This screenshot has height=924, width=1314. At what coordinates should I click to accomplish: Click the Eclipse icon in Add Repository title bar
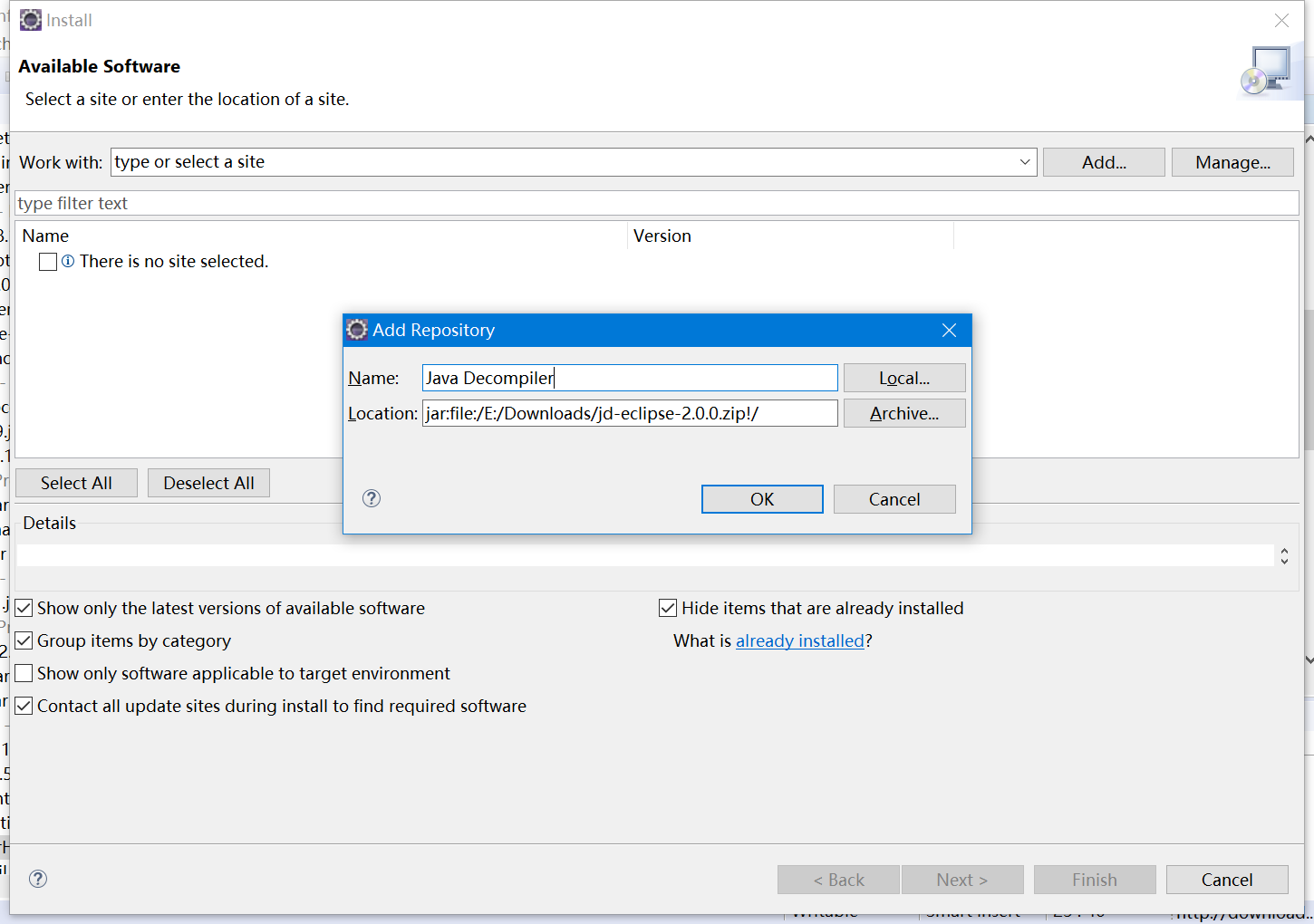(357, 330)
